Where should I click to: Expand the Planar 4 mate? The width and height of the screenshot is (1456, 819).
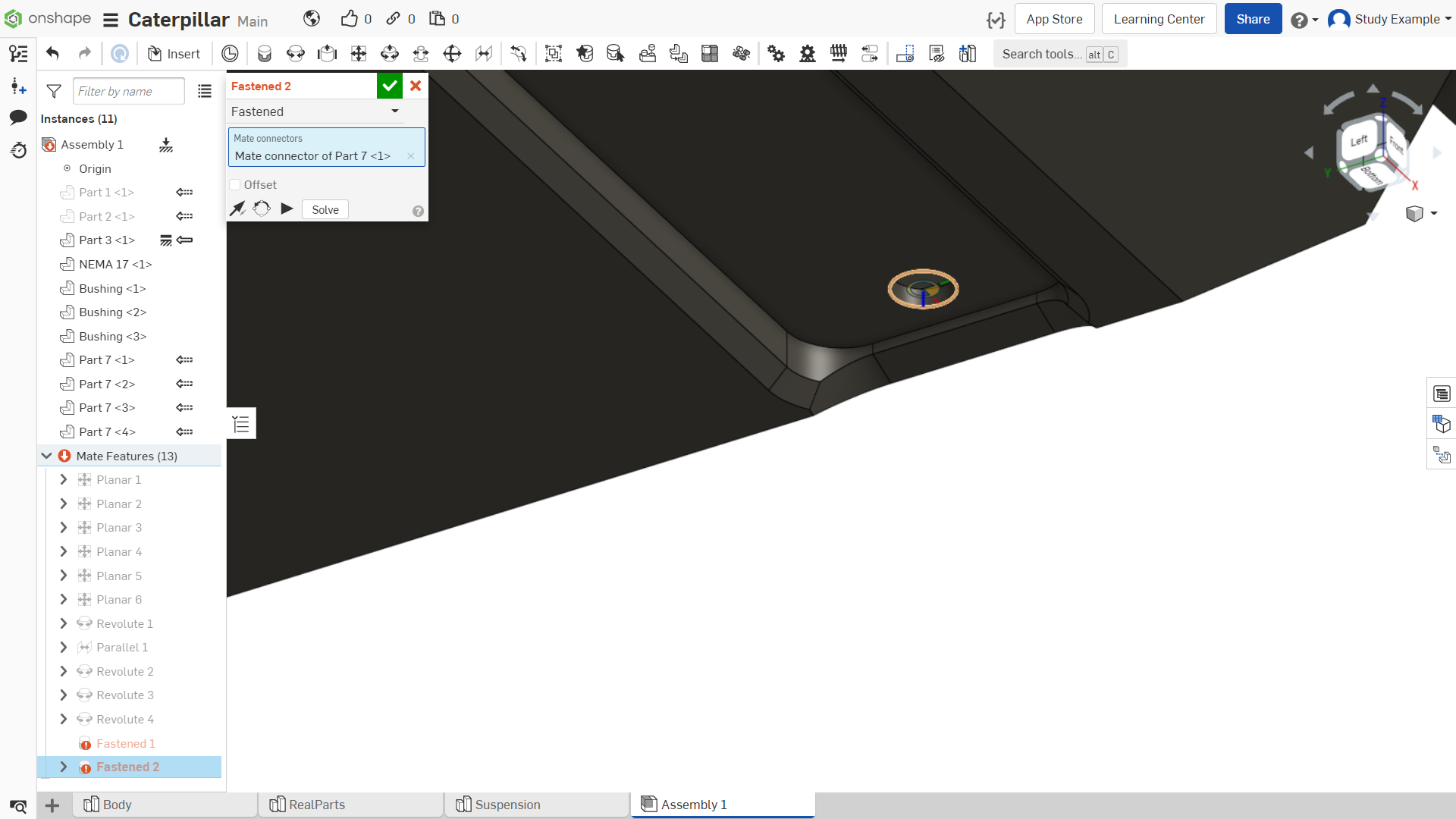point(64,552)
